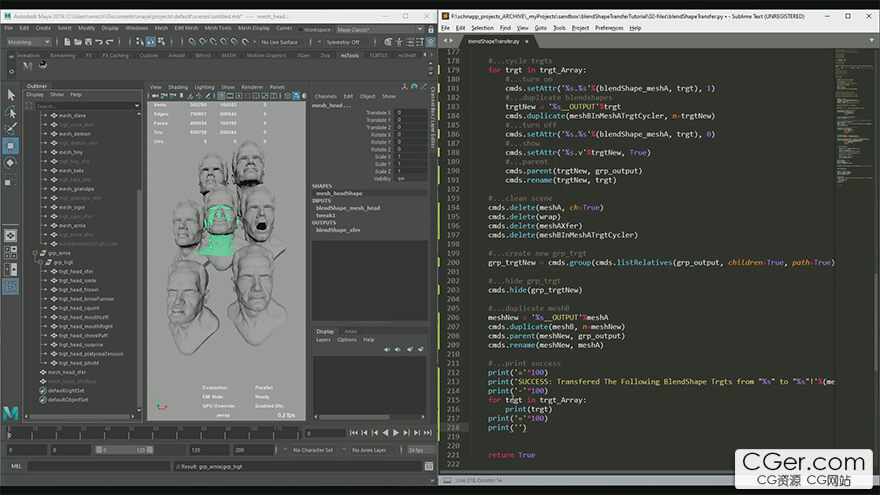Select trgt_head_smile in the Outliner
880x495 pixels.
tap(77, 281)
